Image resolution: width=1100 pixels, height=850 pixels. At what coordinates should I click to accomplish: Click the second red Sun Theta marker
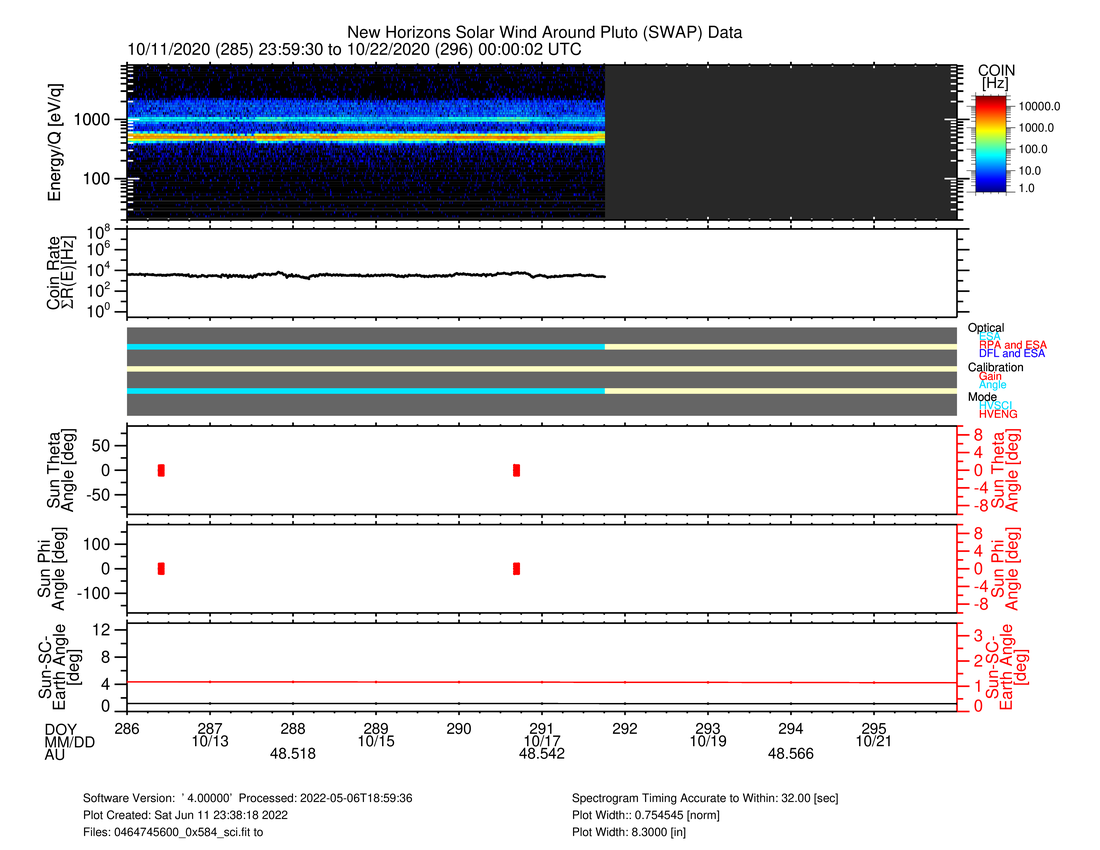[516, 470]
